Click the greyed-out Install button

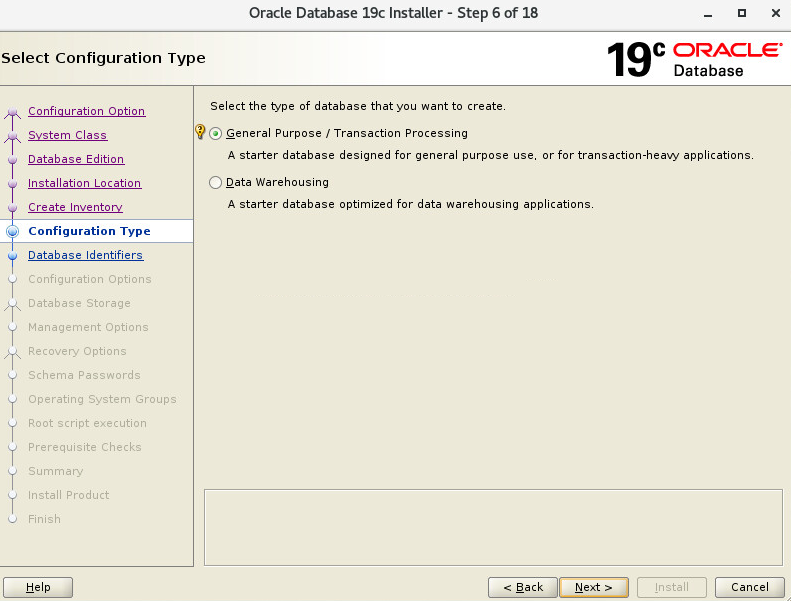tap(671, 587)
